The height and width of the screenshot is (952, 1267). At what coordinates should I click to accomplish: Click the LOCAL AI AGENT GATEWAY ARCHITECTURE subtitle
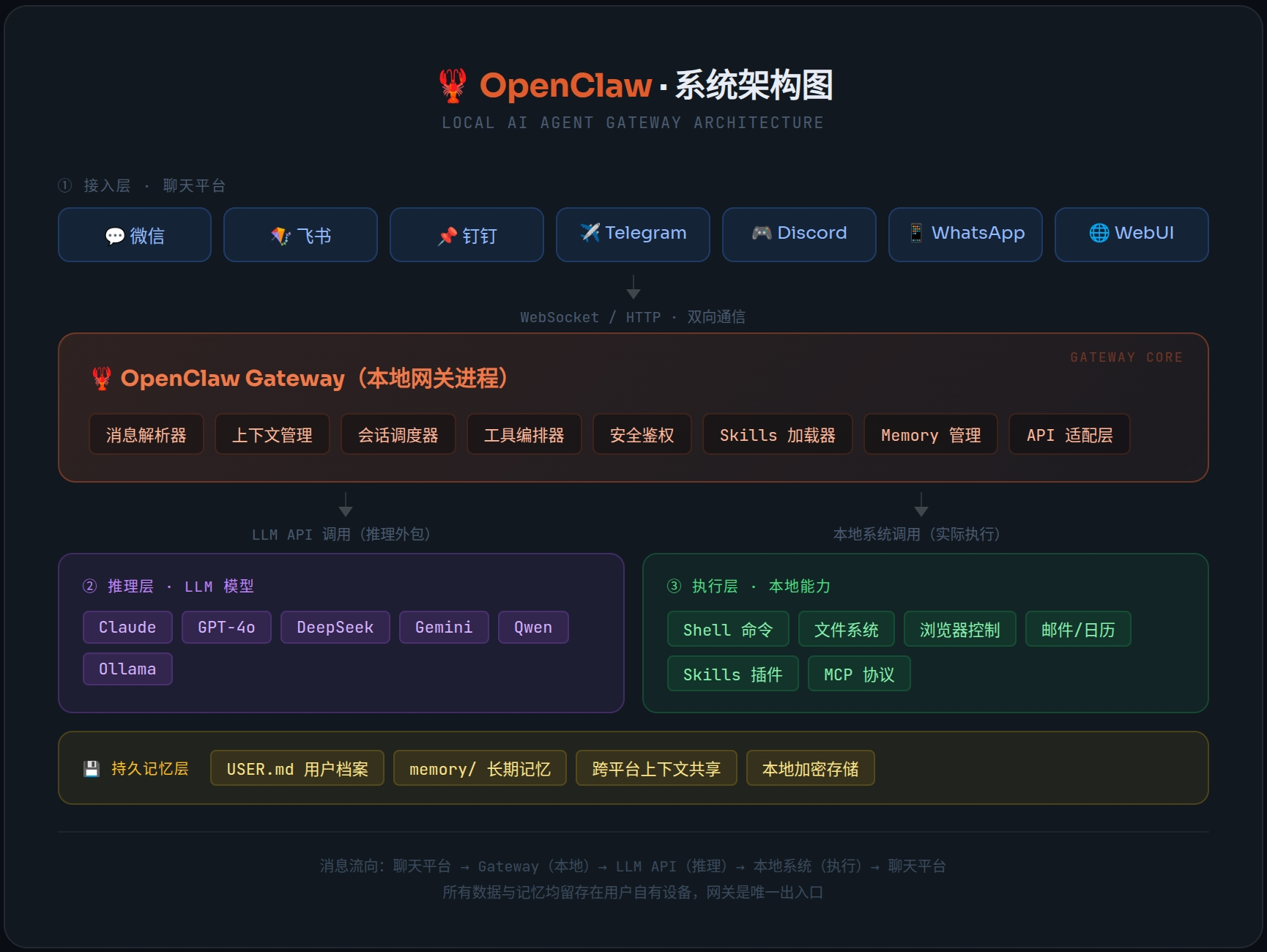point(633,123)
